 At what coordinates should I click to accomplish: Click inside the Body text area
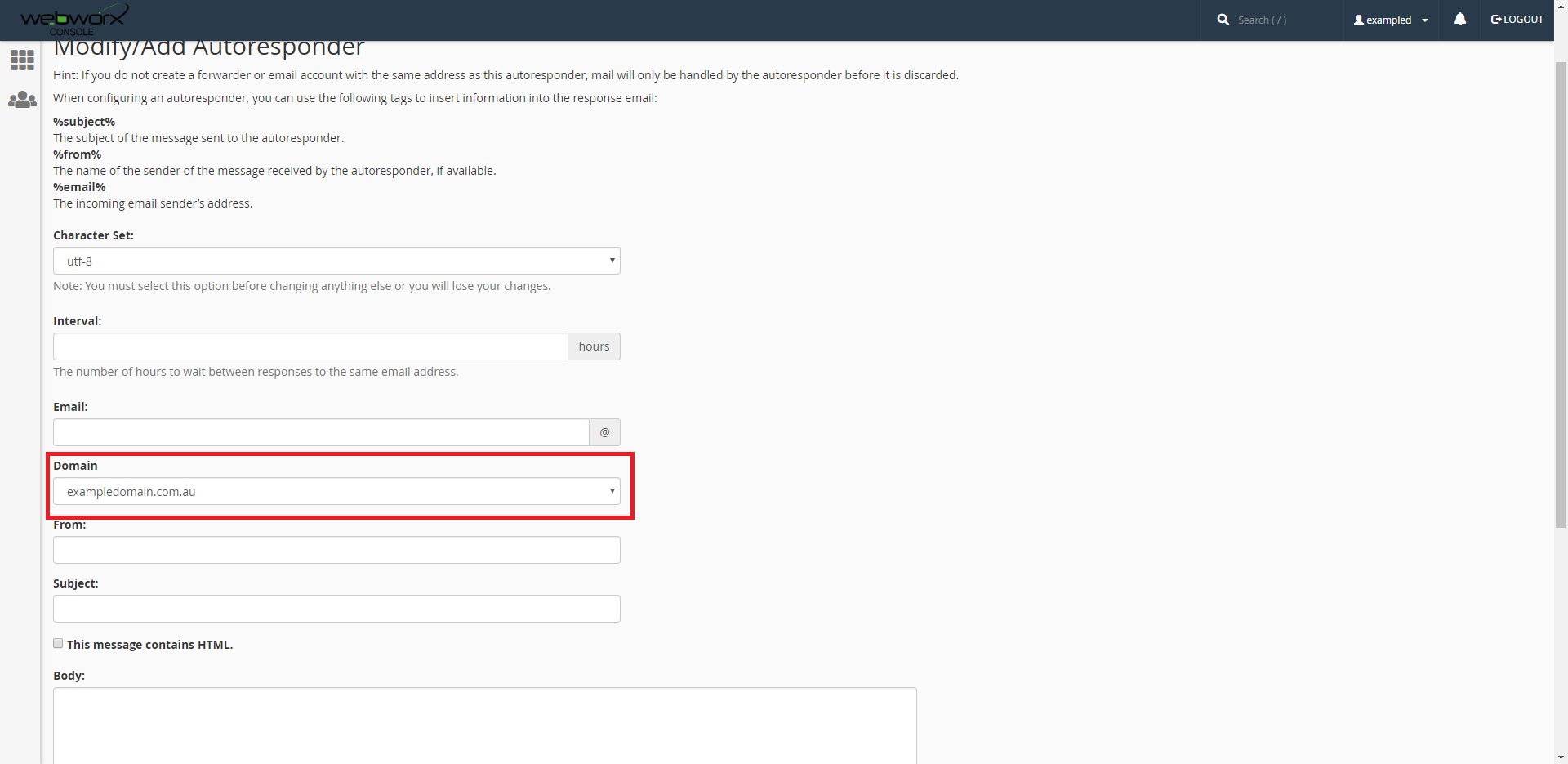(484, 726)
